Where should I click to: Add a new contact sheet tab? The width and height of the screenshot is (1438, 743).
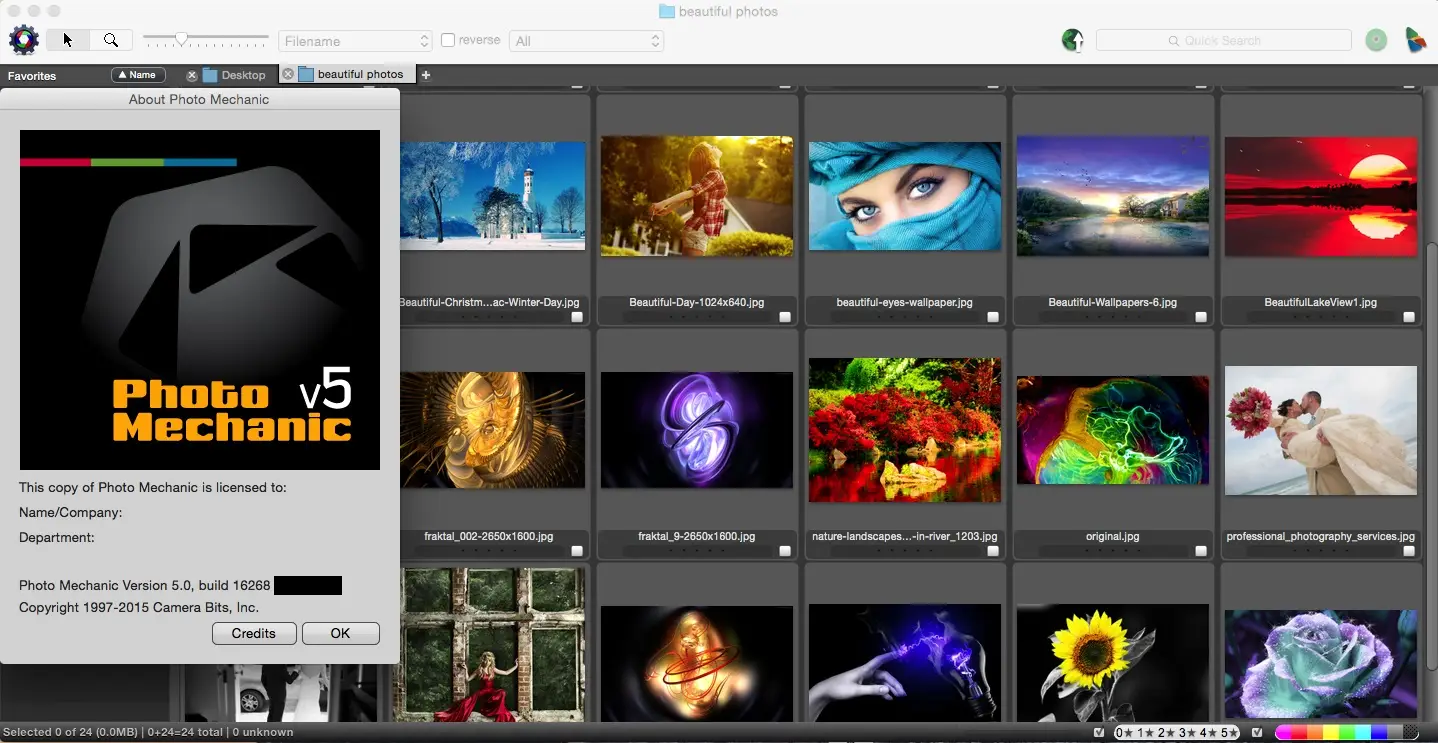[425, 75]
